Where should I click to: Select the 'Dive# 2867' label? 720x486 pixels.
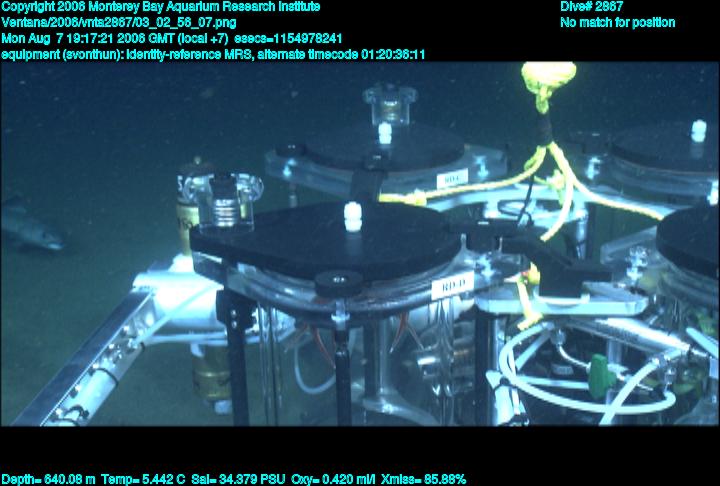pos(591,6)
